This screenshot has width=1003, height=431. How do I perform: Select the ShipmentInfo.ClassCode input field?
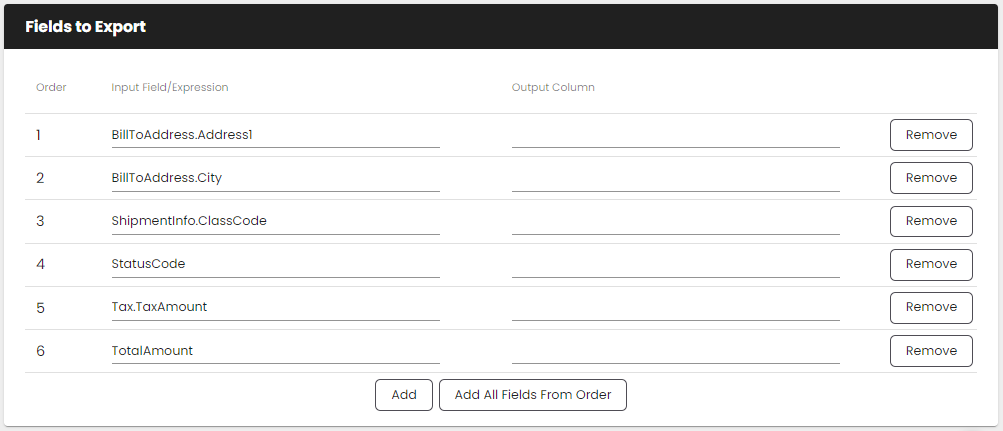pos(275,221)
